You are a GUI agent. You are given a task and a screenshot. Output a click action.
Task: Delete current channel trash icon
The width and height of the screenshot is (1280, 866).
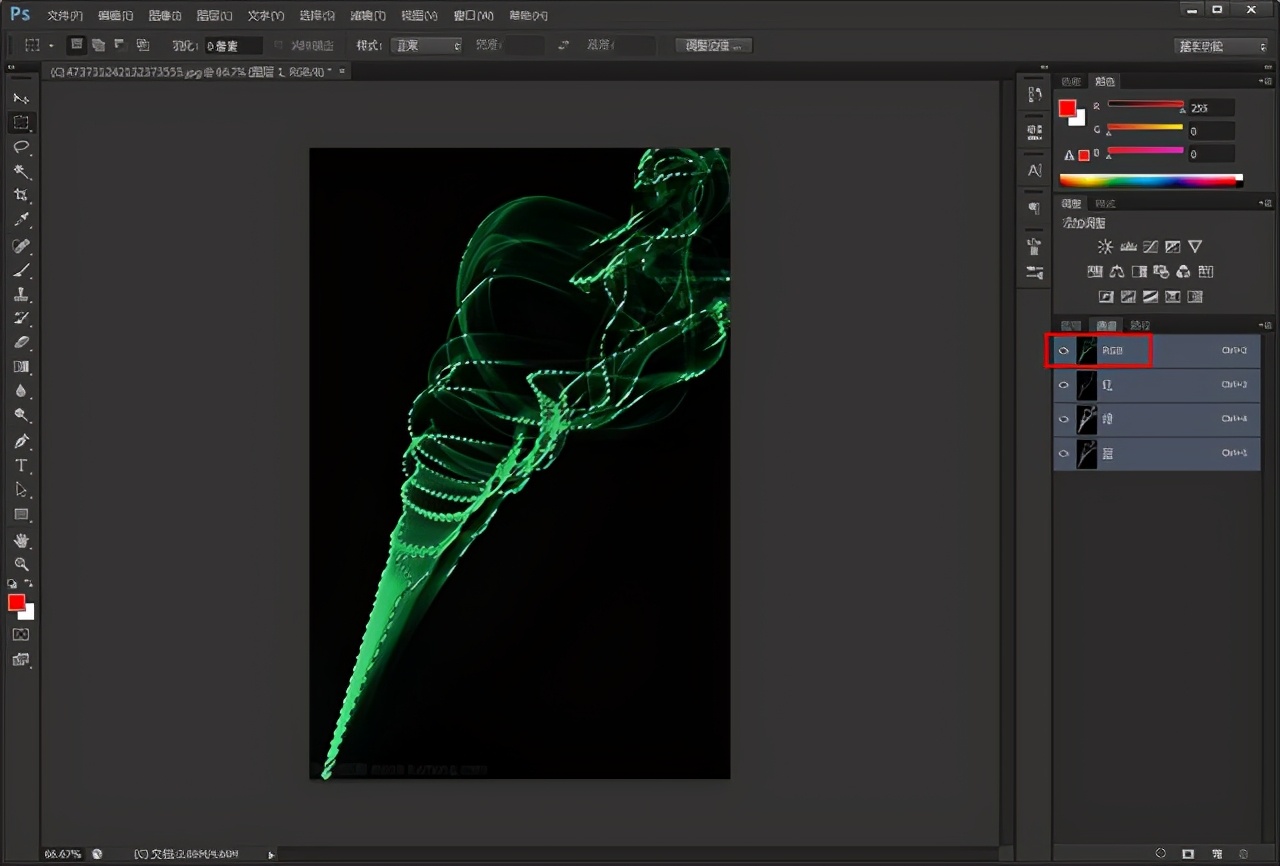pos(1242,853)
